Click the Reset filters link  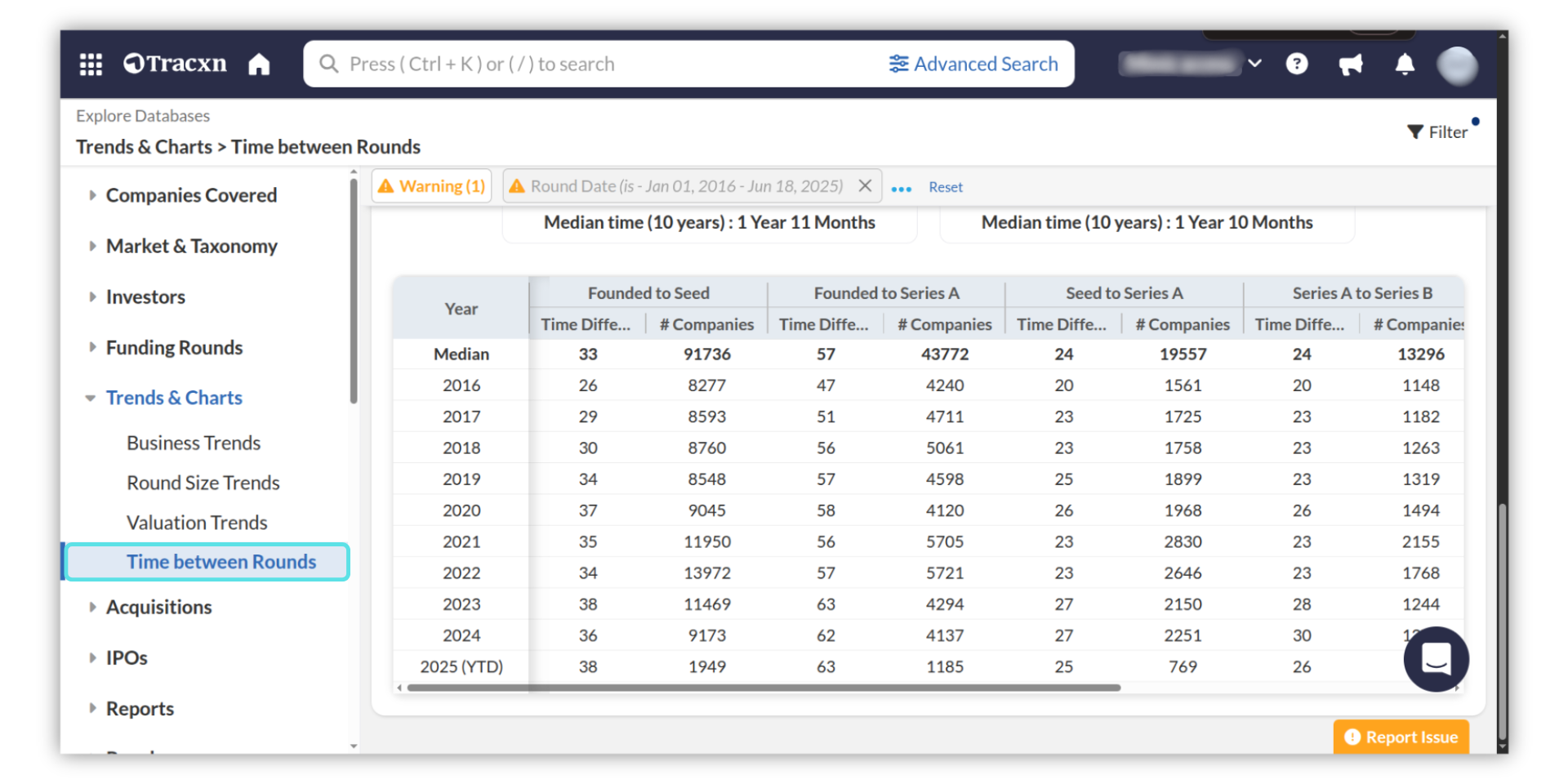pyautogui.click(x=945, y=187)
